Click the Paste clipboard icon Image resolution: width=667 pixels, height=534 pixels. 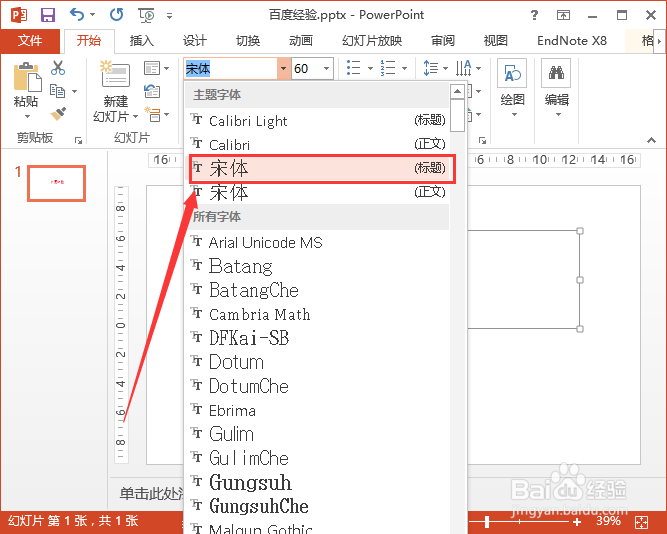pyautogui.click(x=27, y=77)
